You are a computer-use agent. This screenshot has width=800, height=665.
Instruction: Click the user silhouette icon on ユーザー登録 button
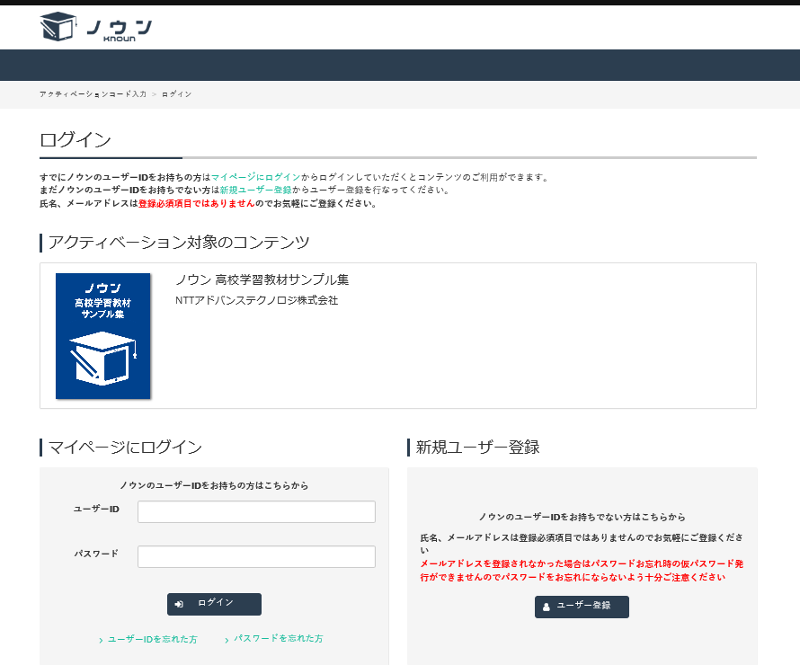pos(546,607)
